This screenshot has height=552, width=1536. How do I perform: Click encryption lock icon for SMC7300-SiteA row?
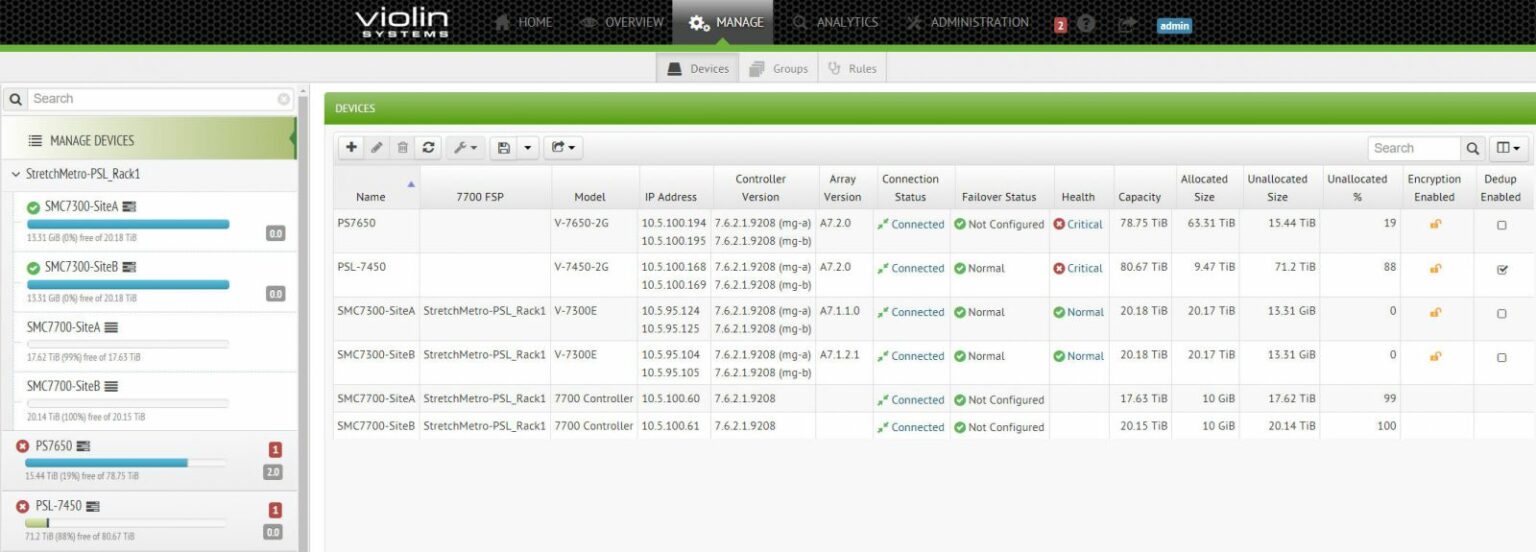[1435, 312]
